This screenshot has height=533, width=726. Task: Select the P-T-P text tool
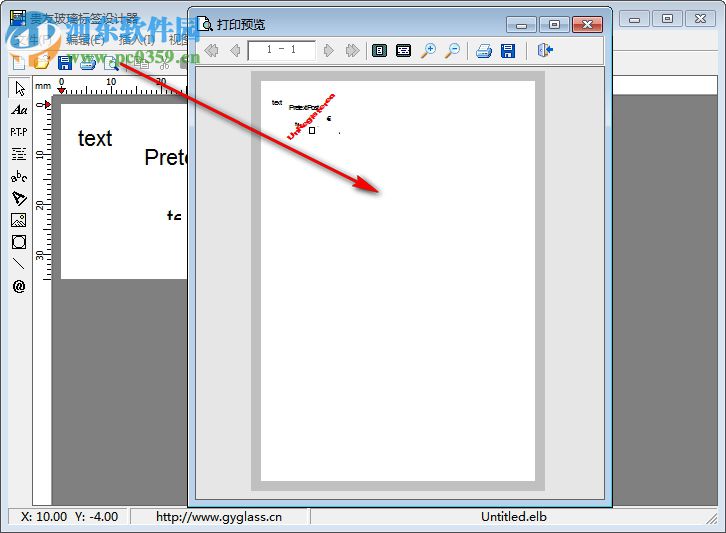(19, 132)
